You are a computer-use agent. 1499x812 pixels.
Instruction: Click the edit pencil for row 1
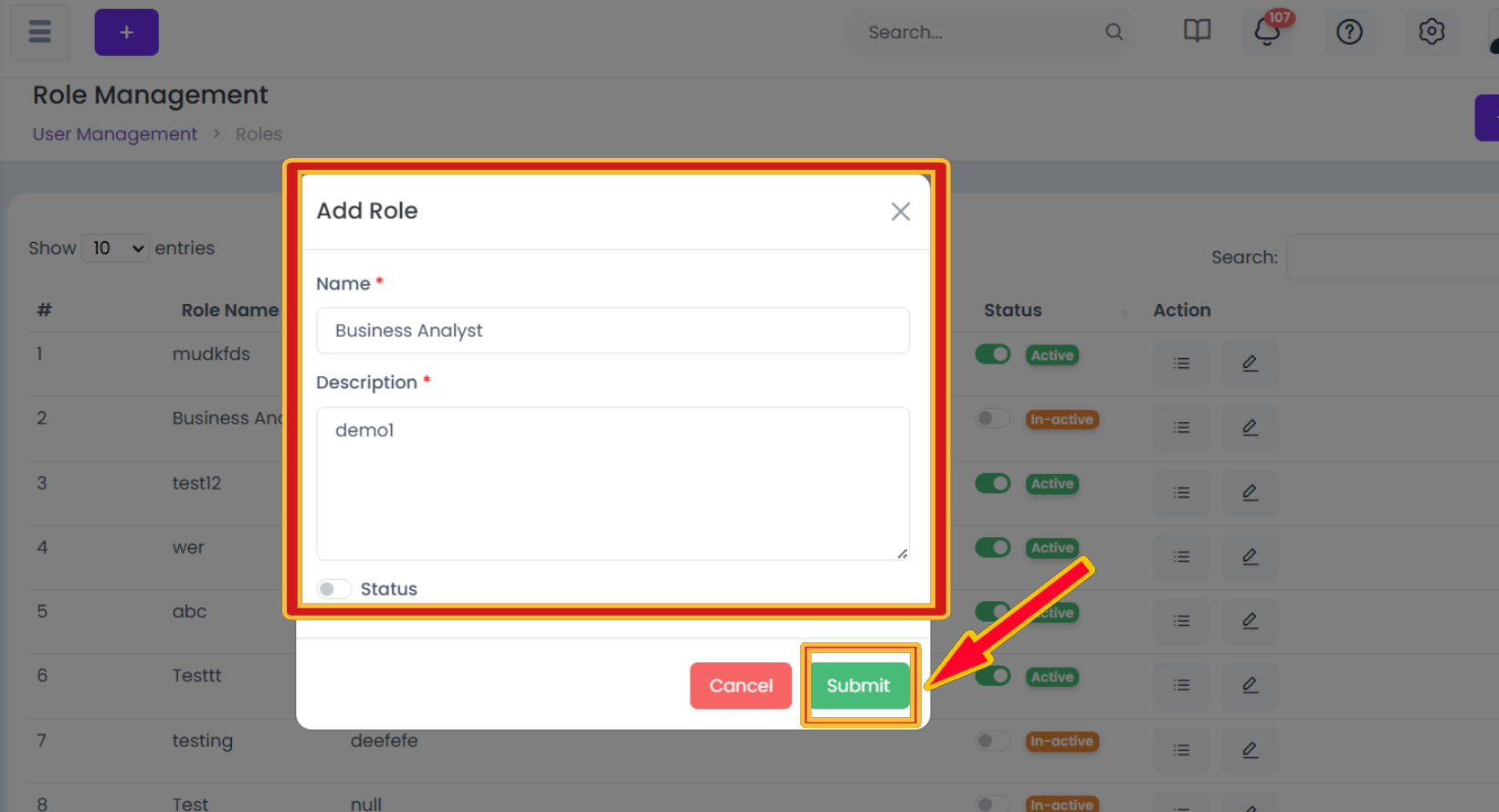pos(1251,364)
